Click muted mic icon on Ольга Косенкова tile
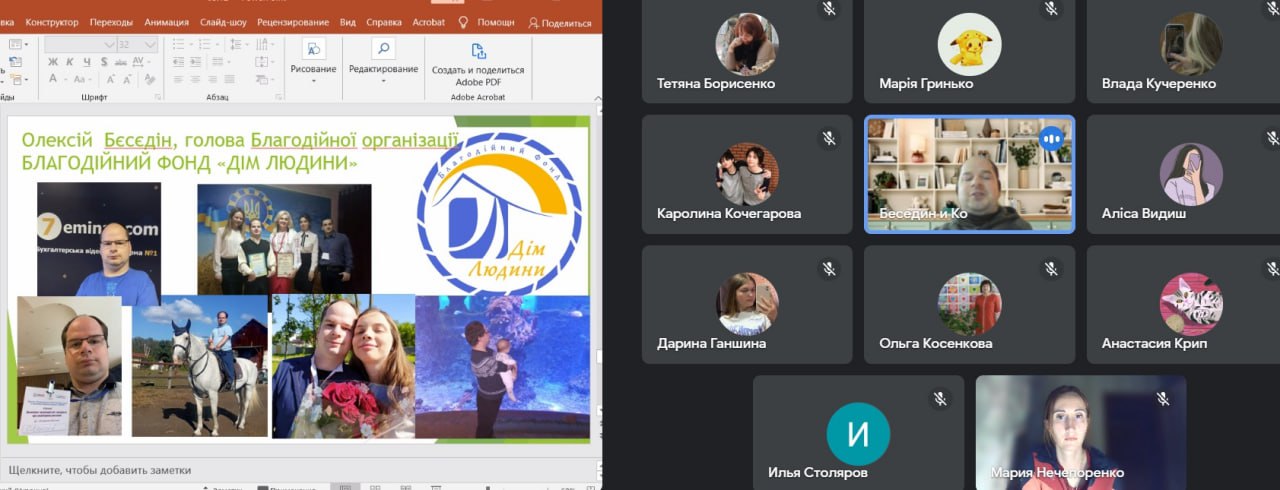Viewport: 1280px width, 490px height. (1050, 269)
